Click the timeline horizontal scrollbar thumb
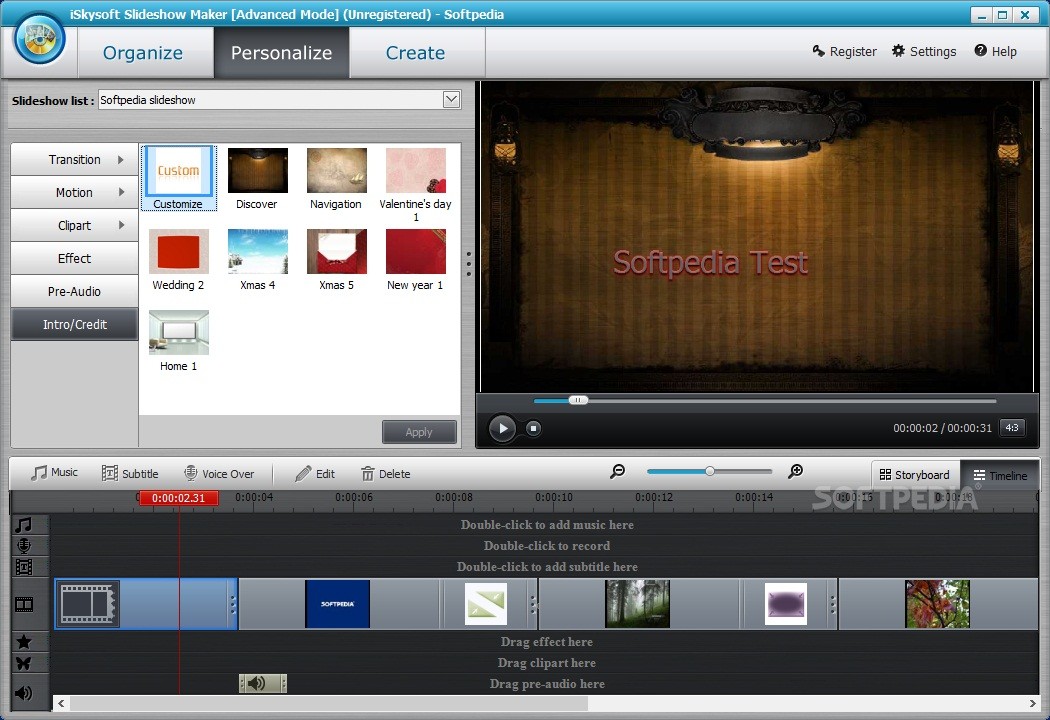1050x720 pixels. tap(329, 703)
